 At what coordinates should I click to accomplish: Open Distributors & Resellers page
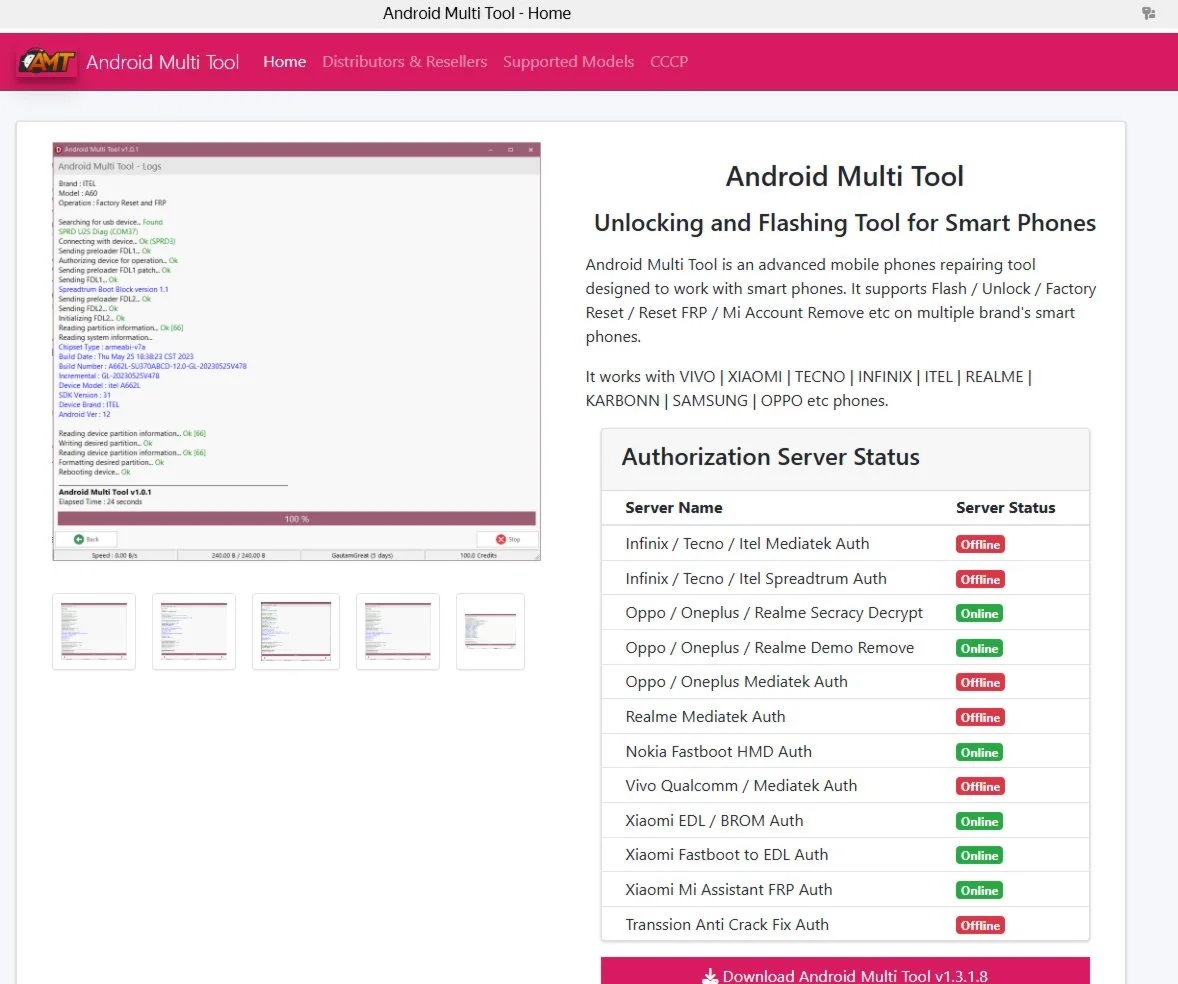coord(404,62)
